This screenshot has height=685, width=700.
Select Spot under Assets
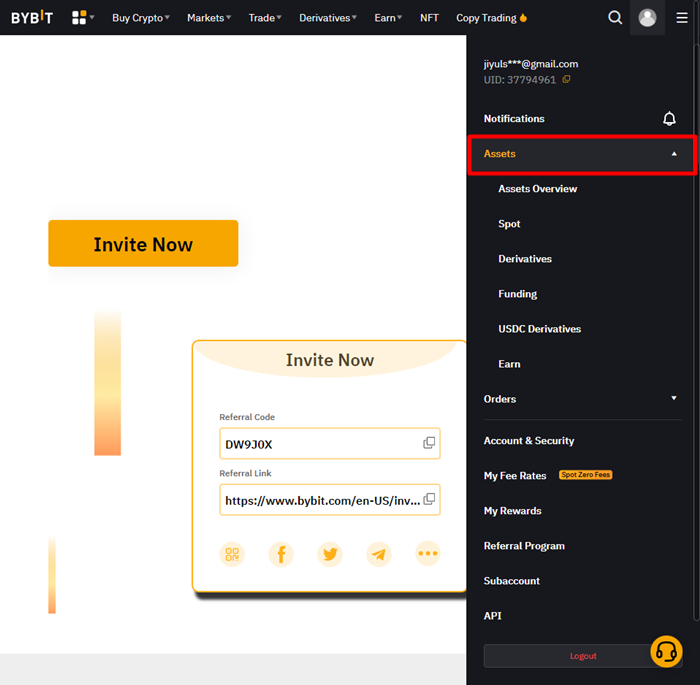tap(509, 224)
